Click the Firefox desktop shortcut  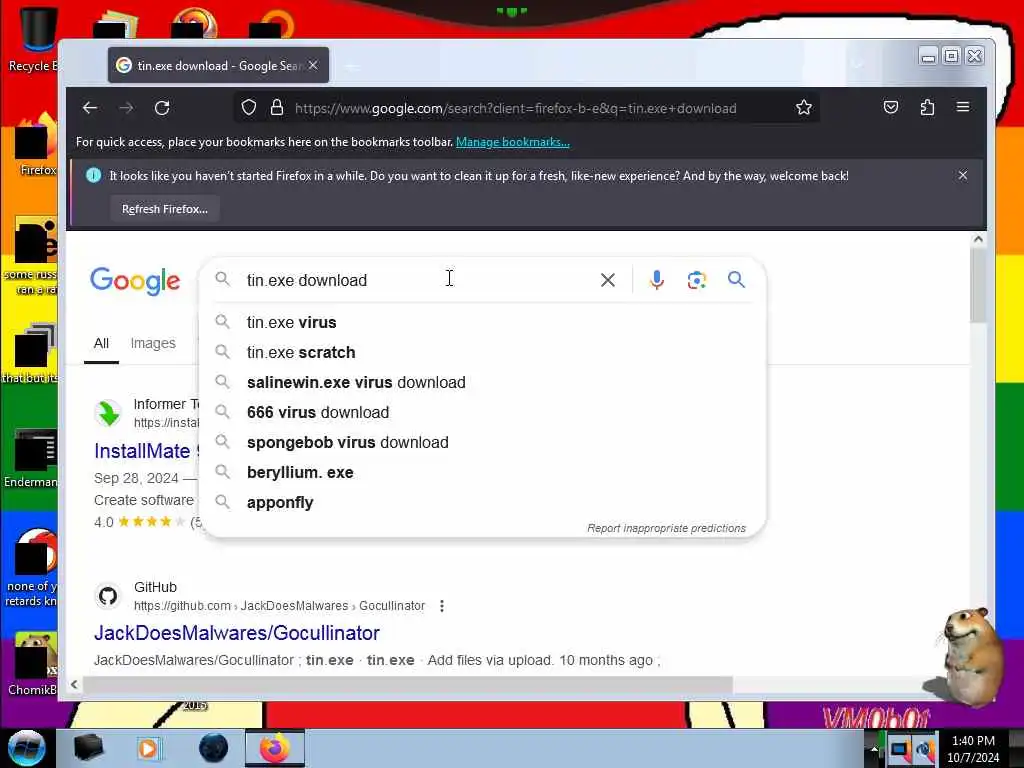[x=34, y=145]
